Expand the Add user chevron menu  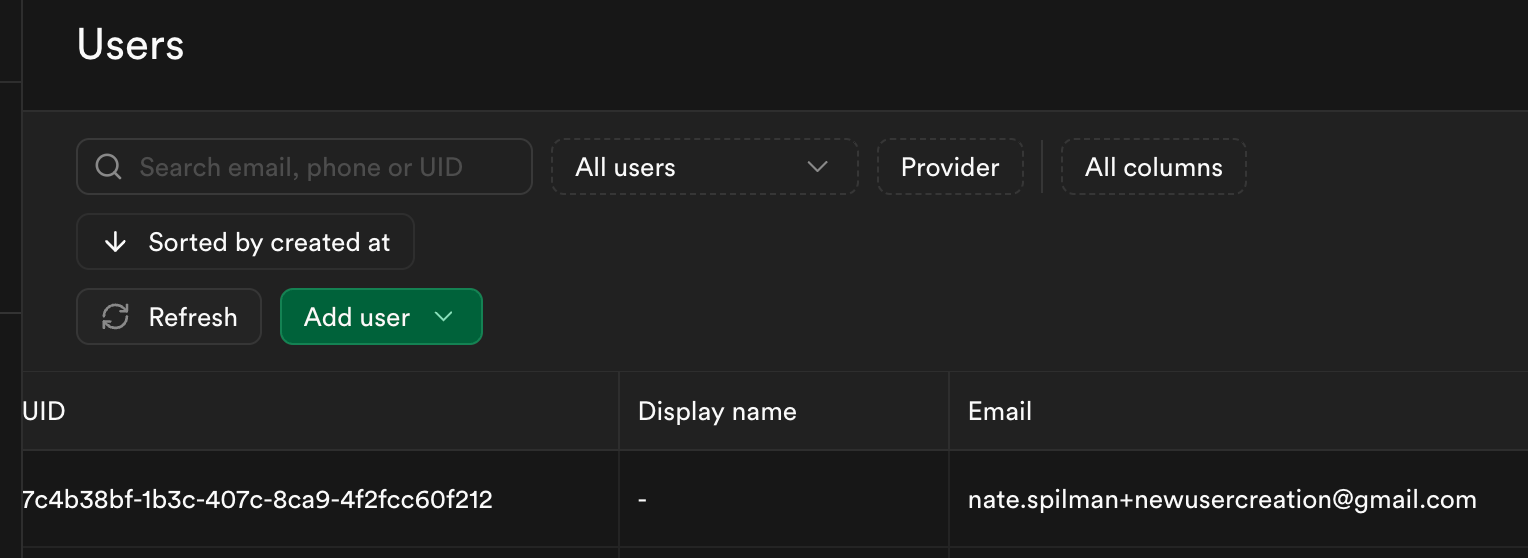[x=444, y=317]
